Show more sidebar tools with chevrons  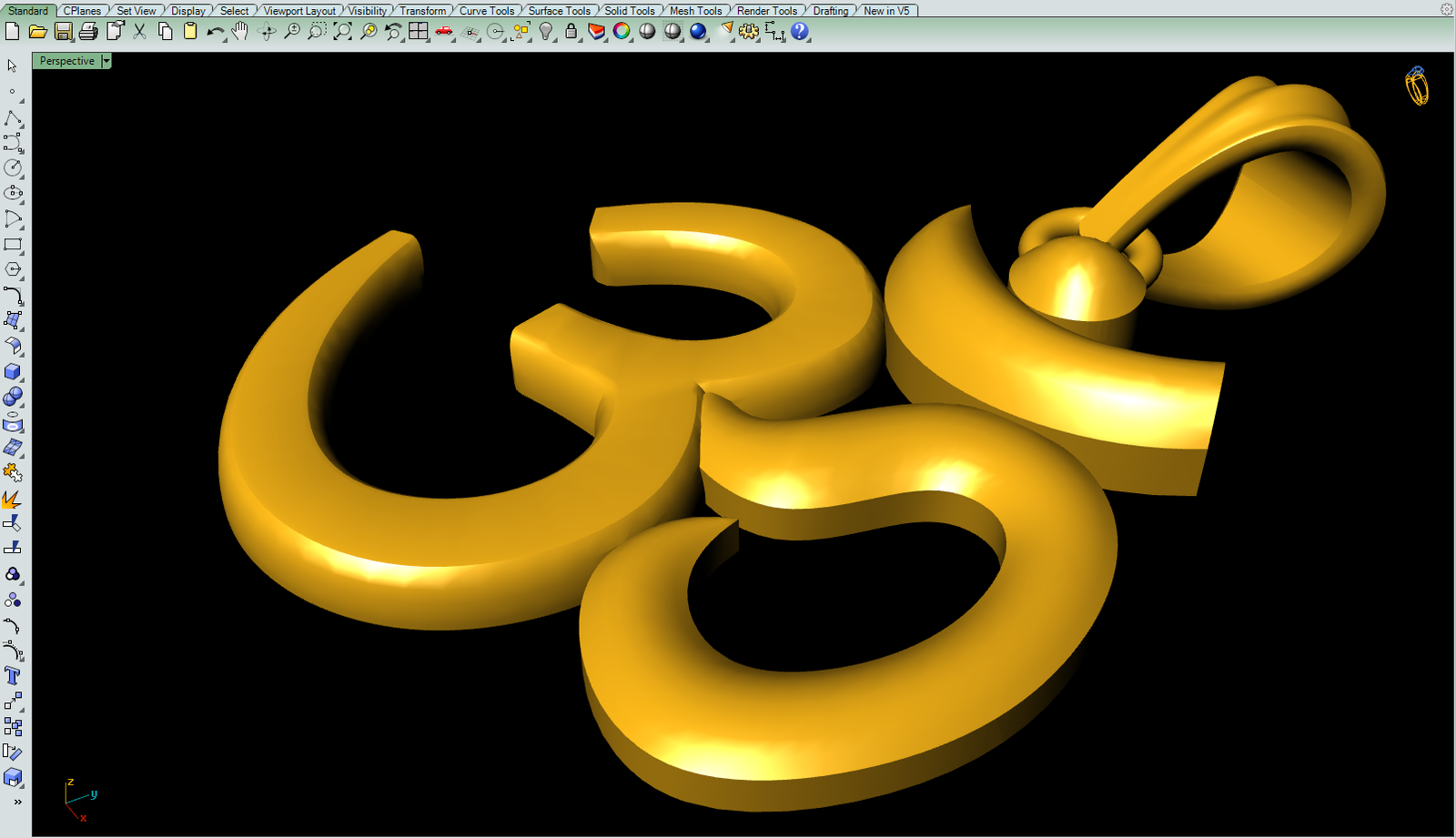coord(17,802)
